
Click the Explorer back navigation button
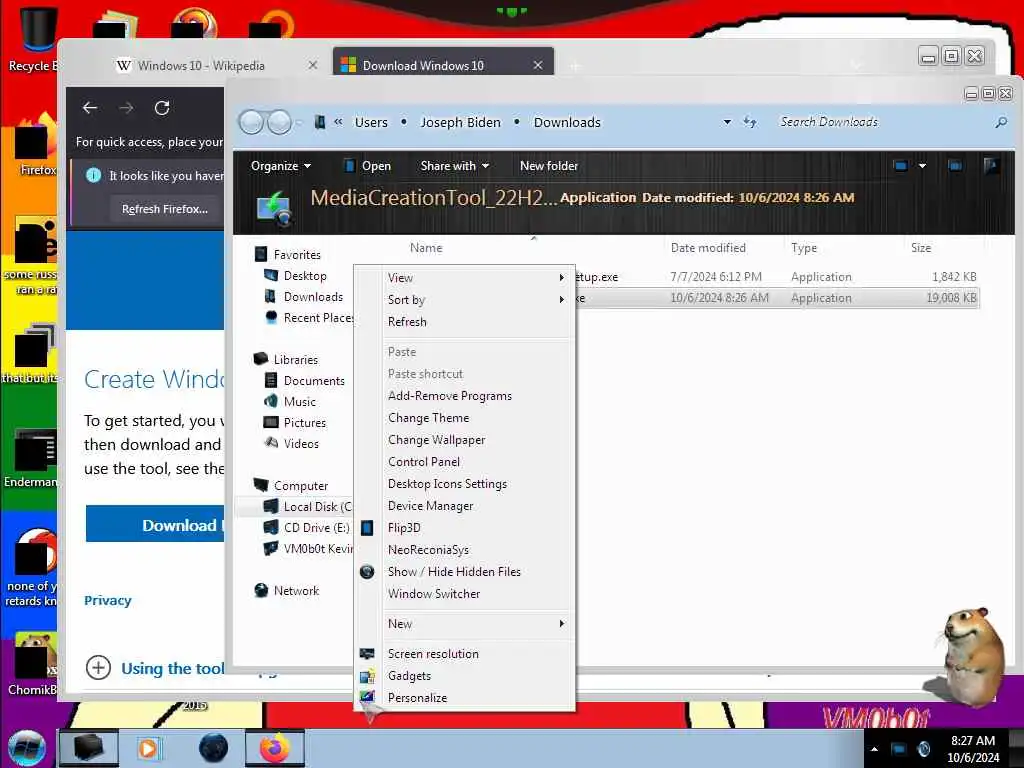pos(251,122)
